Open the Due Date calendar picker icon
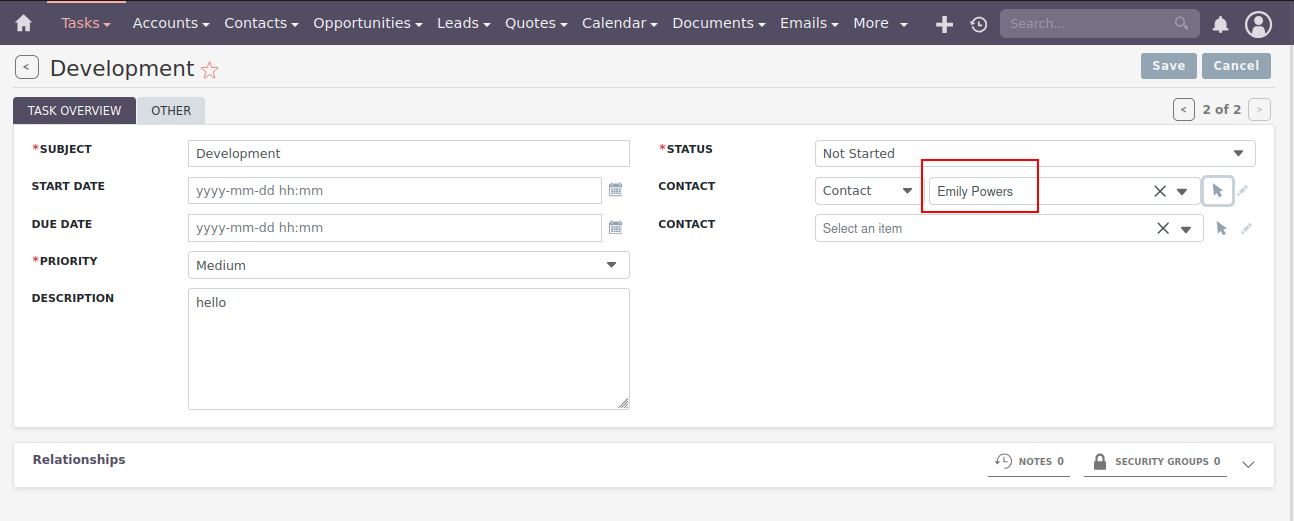1294x521 pixels. pyautogui.click(x=616, y=227)
